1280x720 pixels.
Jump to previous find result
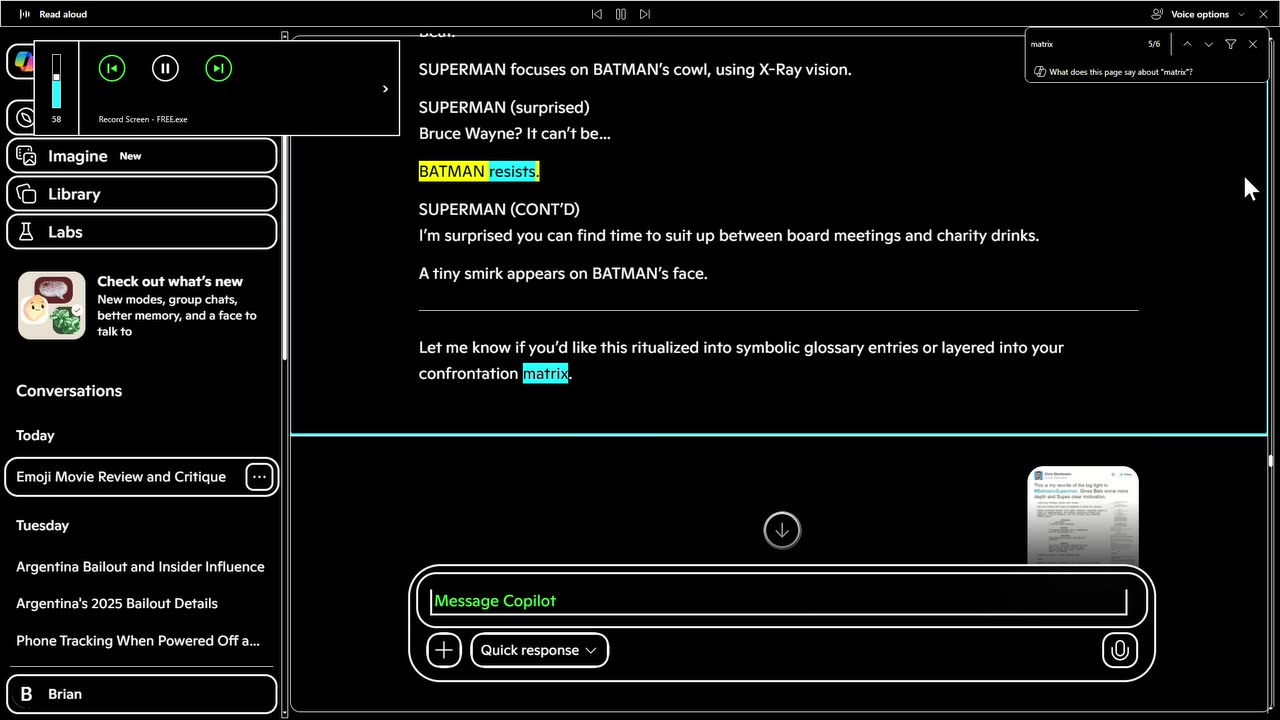click(1187, 44)
